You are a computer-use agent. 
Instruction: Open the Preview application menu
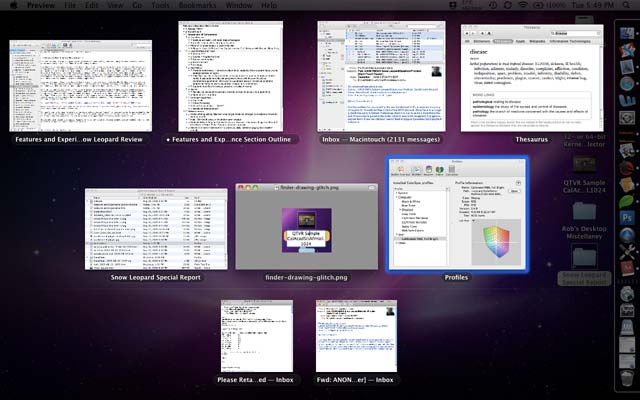point(40,5)
